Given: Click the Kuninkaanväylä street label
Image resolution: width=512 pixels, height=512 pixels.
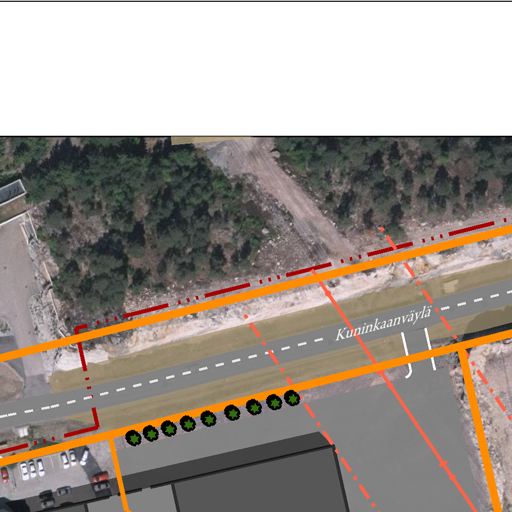Looking at the screenshot, I should point(383,323).
